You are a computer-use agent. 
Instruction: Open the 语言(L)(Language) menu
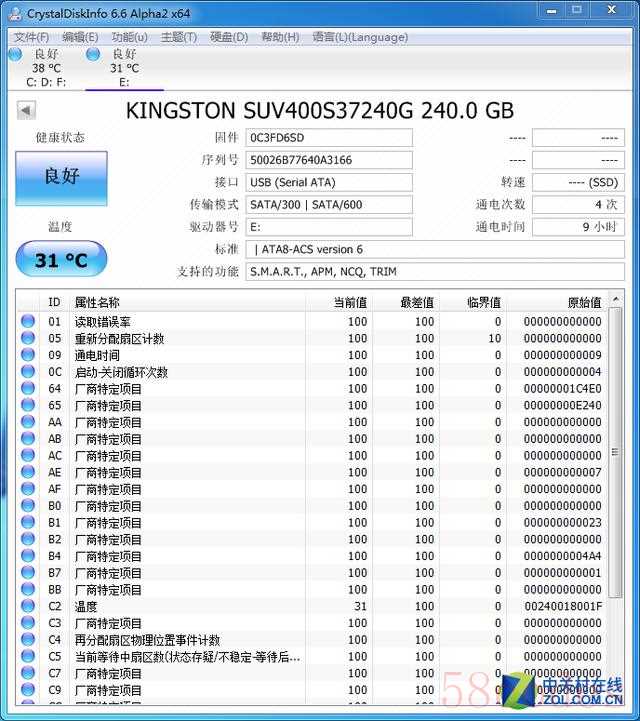pyautogui.click(x=360, y=37)
